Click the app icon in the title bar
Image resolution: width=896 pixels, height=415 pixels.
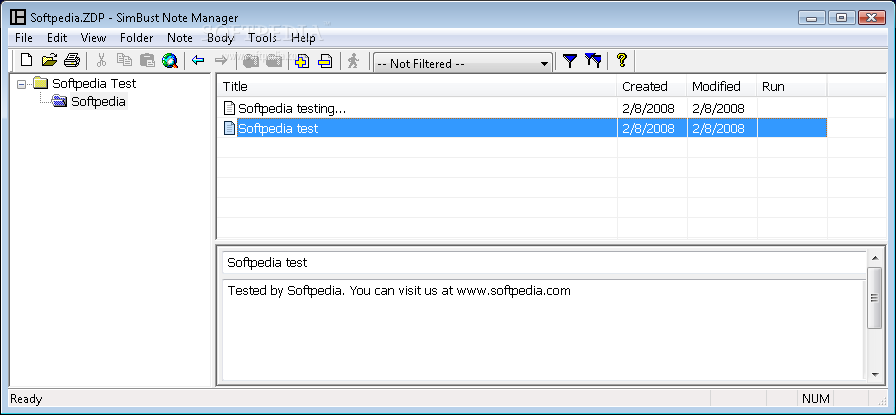pyautogui.click(x=18, y=18)
